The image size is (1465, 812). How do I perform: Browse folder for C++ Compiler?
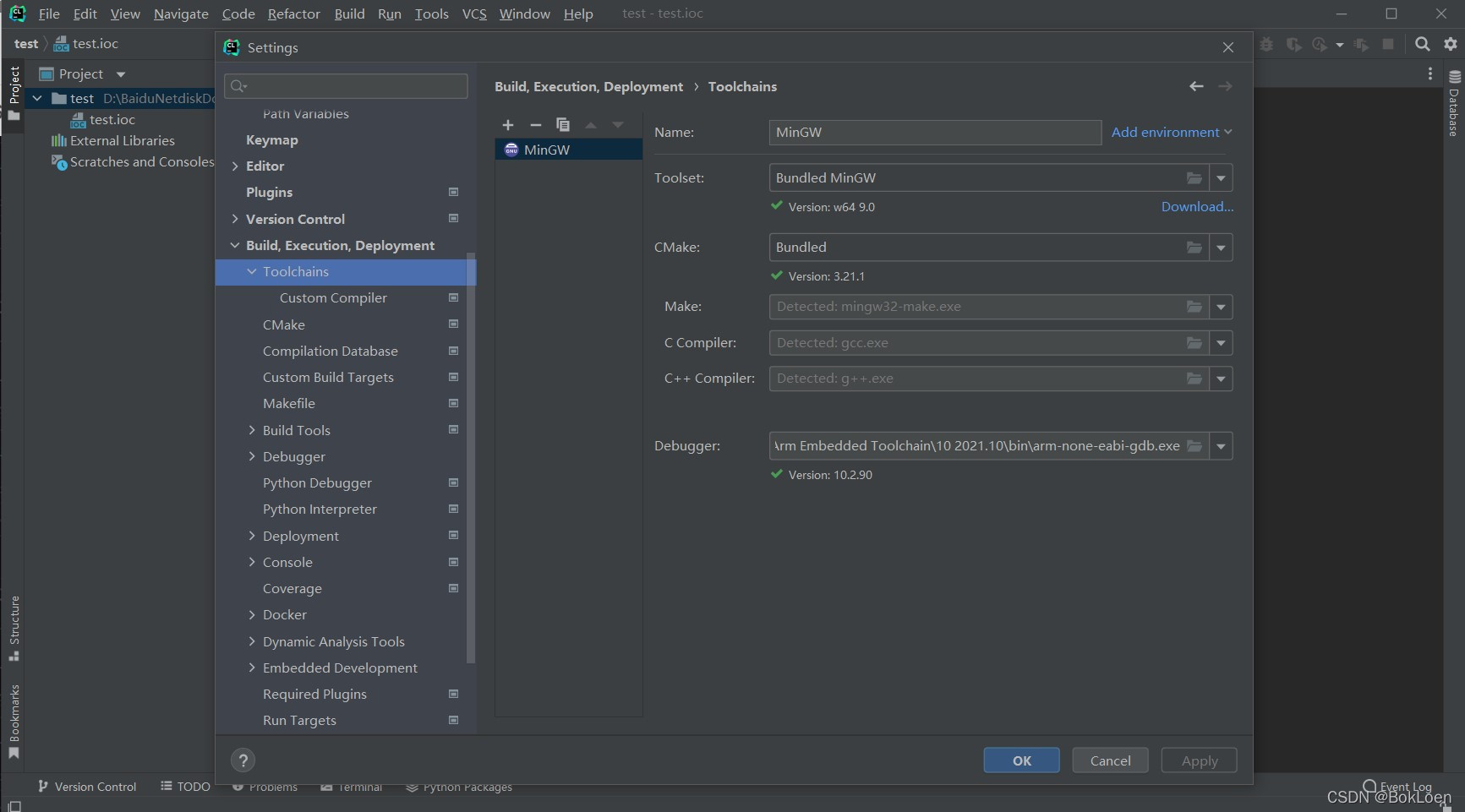pyautogui.click(x=1194, y=379)
